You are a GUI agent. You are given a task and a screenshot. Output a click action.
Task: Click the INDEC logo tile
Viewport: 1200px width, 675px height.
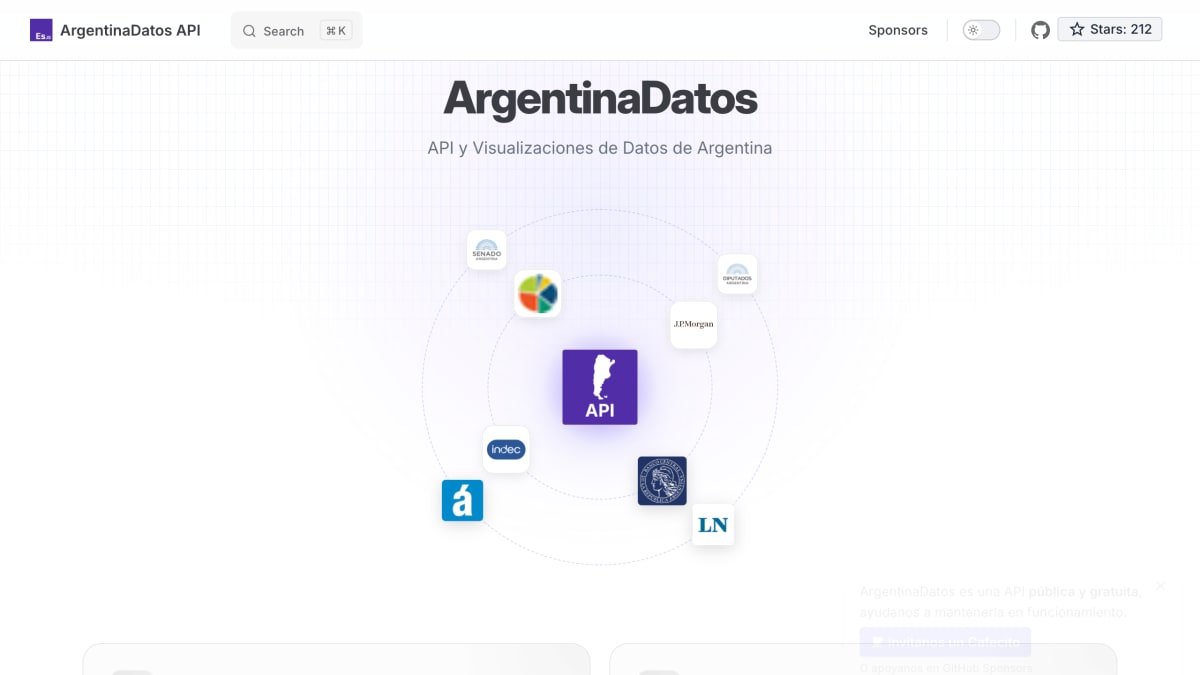506,450
